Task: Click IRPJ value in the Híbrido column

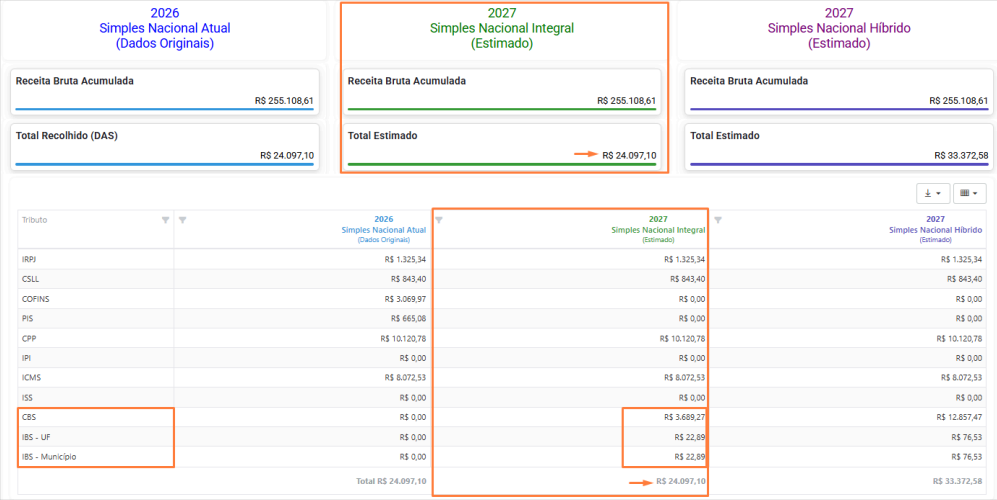Action: [x=962, y=259]
